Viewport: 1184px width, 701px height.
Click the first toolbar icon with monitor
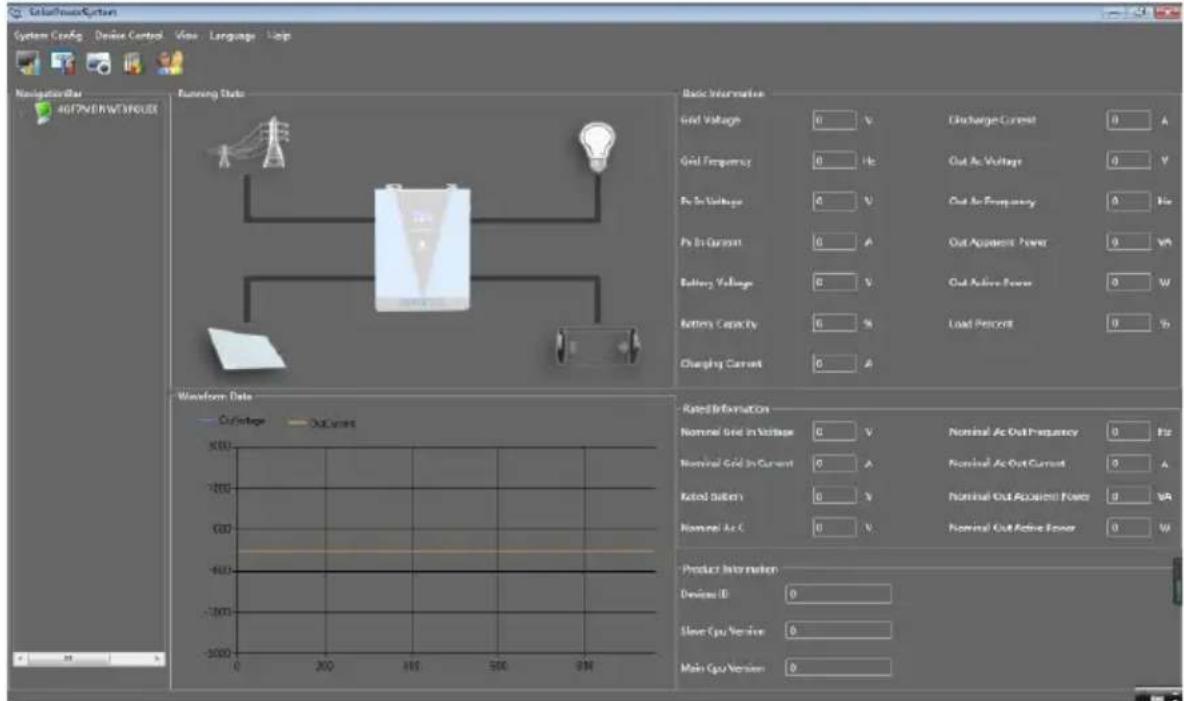tap(28, 63)
